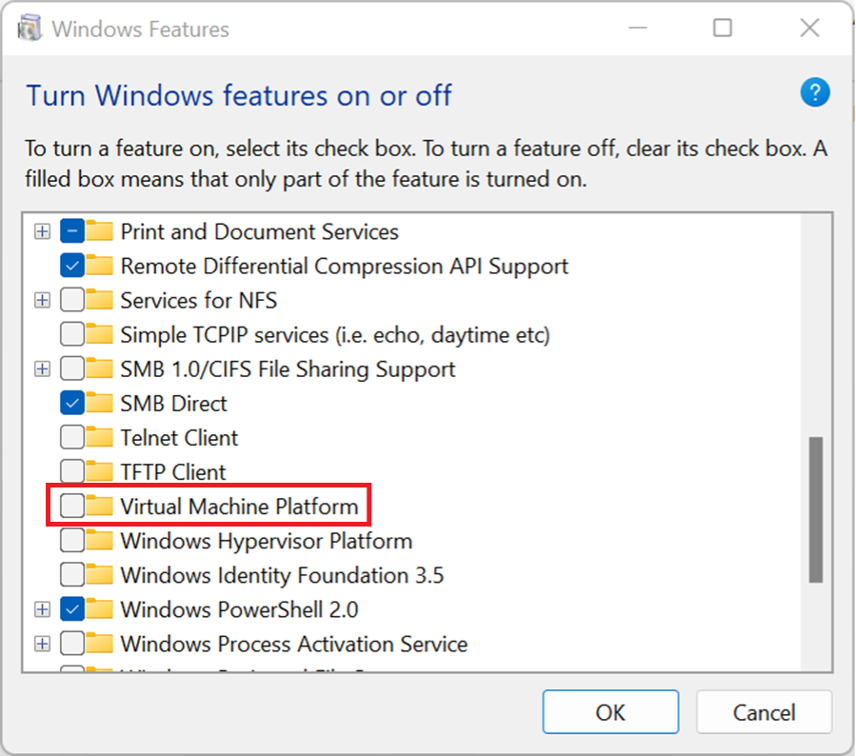856x756 pixels.
Task: Click the feature list vertical scrollbar thumb
Action: click(816, 509)
